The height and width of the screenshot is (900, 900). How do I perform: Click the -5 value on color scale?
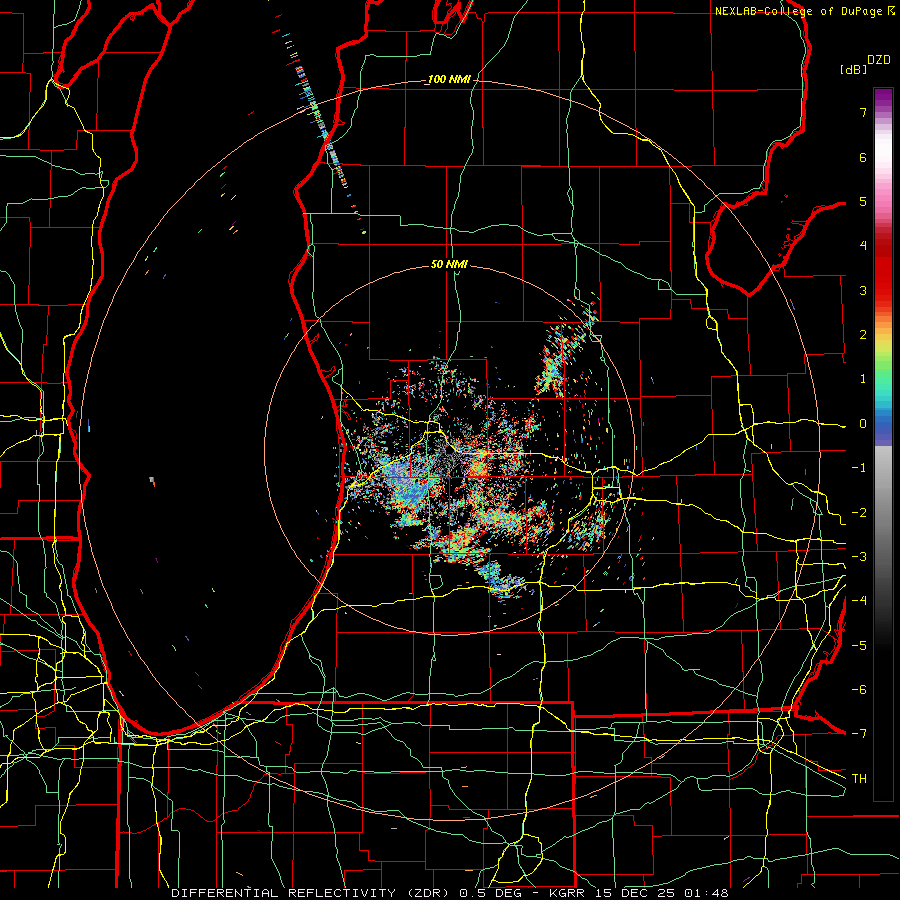(859, 646)
